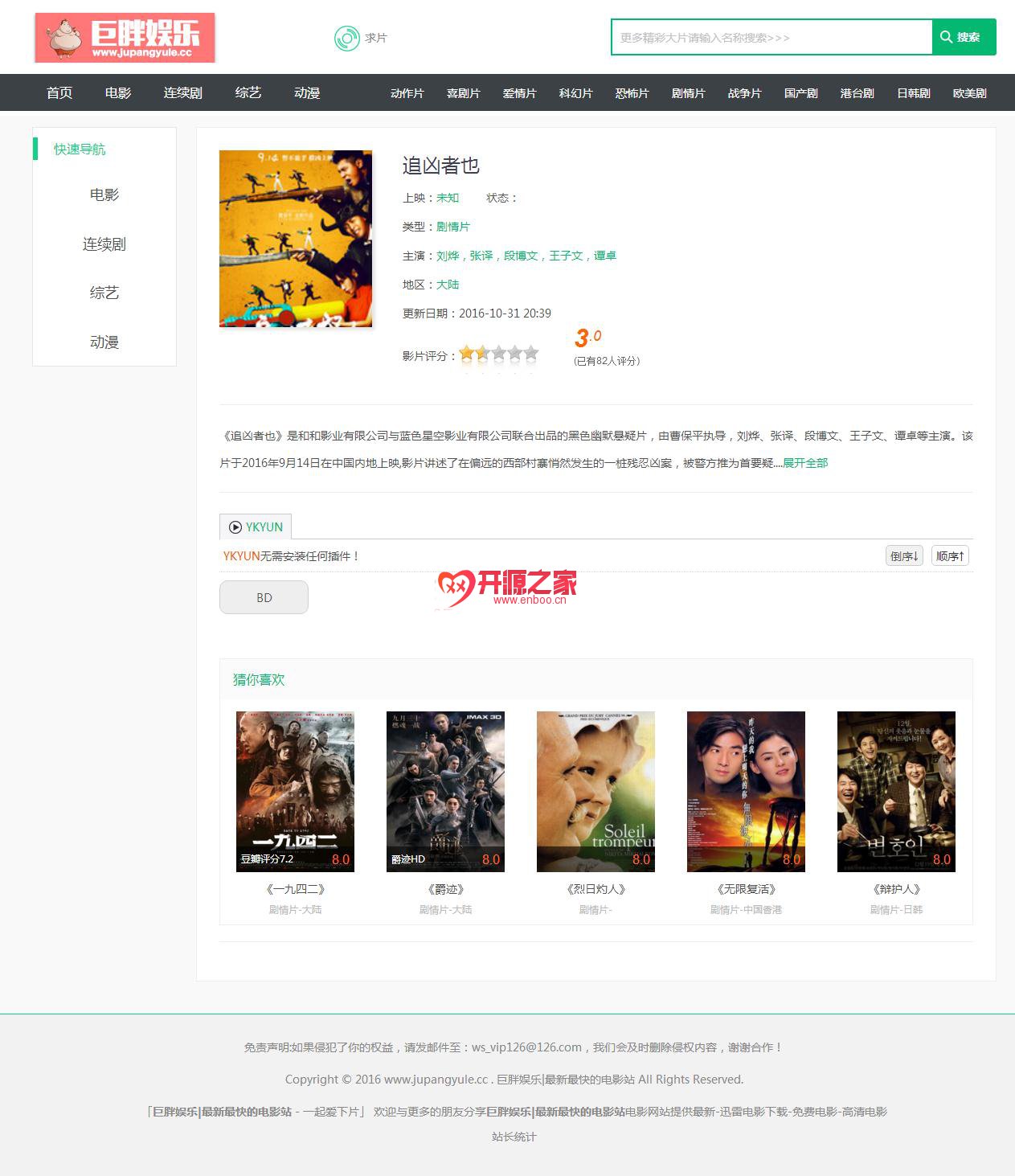Open 电影 in the top navigation bar

click(x=118, y=92)
